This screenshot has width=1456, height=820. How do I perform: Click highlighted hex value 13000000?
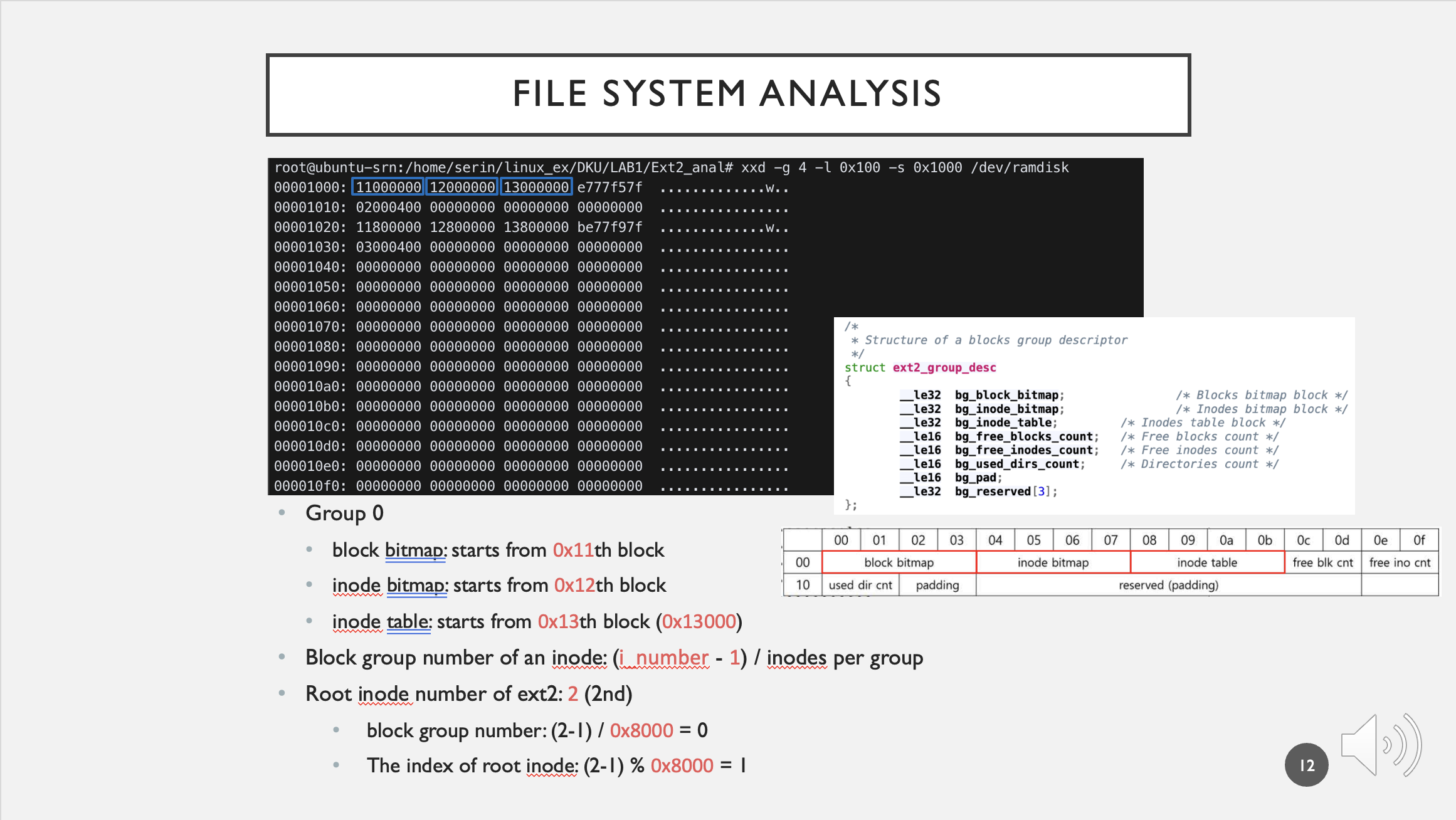pyautogui.click(x=536, y=187)
